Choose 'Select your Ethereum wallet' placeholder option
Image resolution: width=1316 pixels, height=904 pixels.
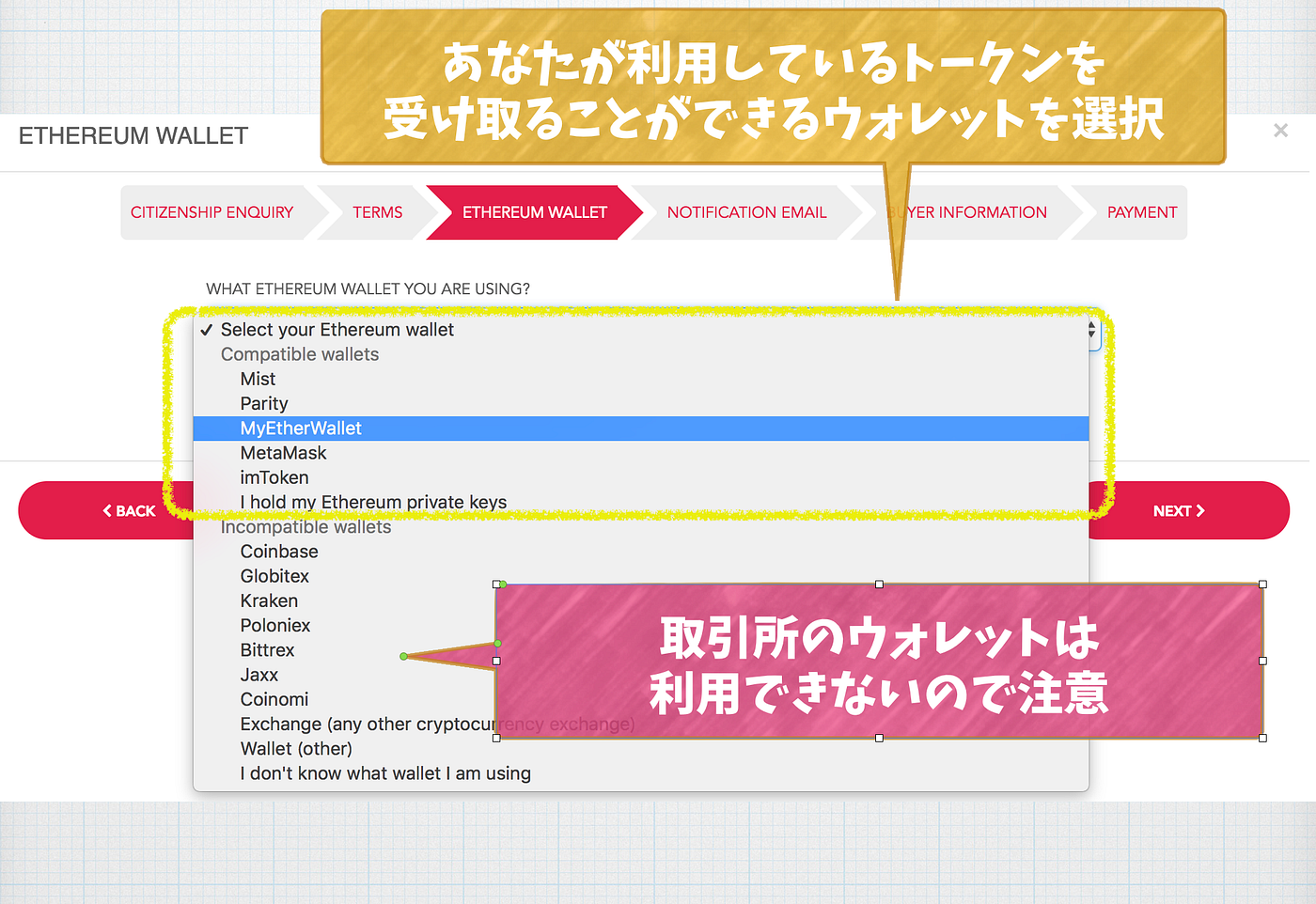click(641, 330)
